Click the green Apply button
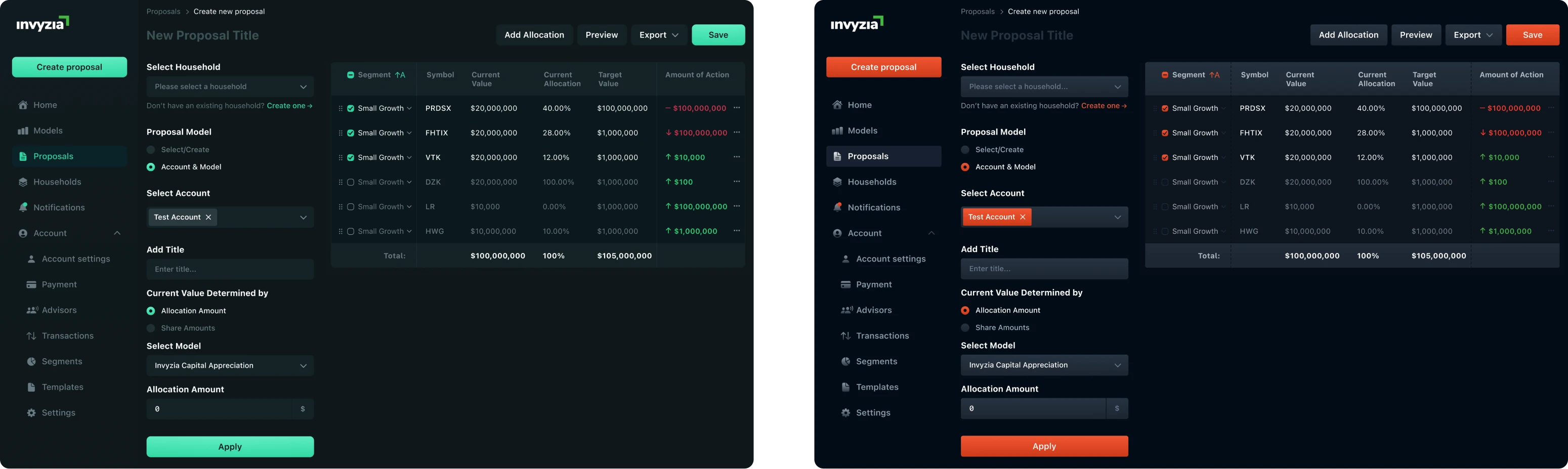The image size is (1568, 469). (x=230, y=447)
